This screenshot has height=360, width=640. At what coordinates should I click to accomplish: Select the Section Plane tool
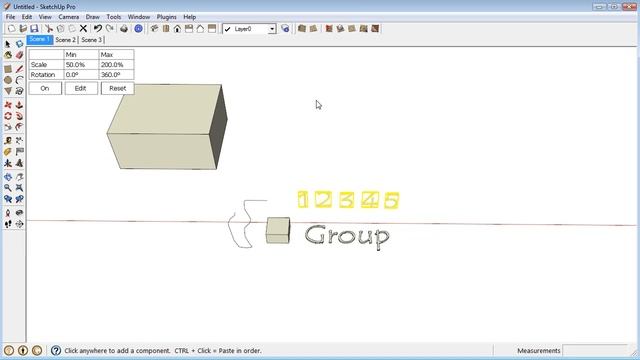click(19, 224)
